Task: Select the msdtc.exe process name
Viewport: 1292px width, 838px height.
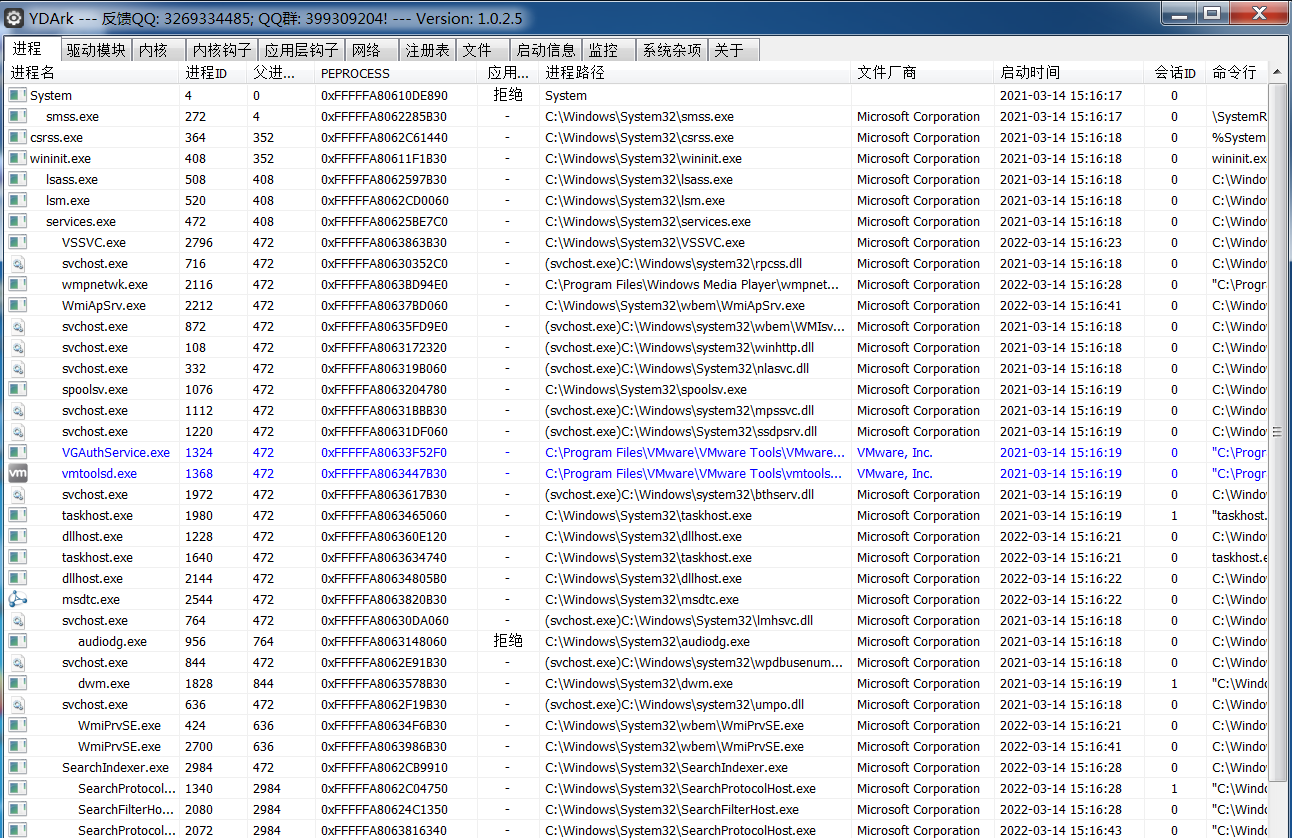Action: tap(90, 600)
